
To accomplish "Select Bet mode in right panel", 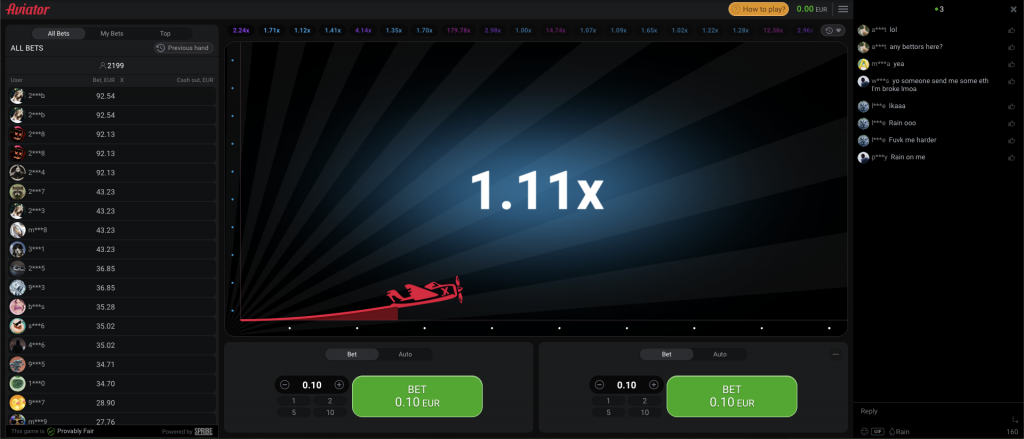I will pos(667,354).
